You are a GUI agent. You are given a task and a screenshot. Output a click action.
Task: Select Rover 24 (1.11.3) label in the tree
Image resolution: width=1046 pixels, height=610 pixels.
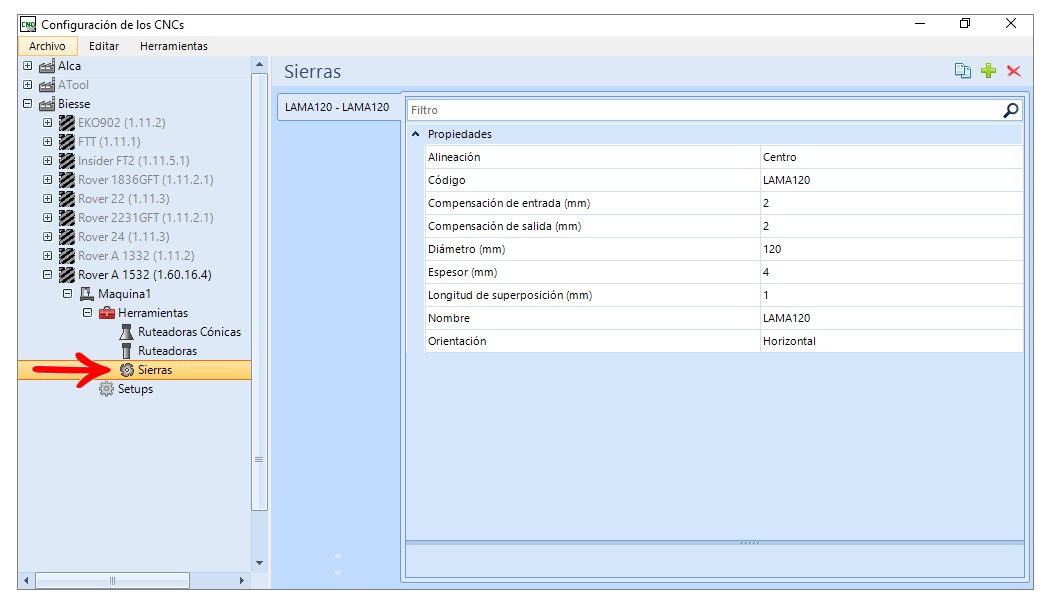124,237
